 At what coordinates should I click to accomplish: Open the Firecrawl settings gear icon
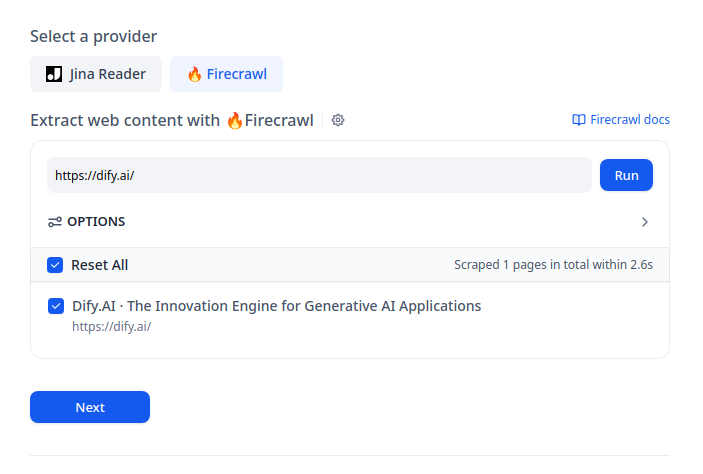pyautogui.click(x=338, y=120)
